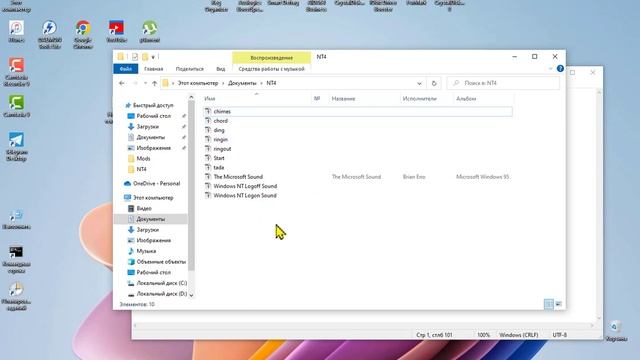This screenshot has height=360, width=640.
Task: Open Музыка under This PC
Action: pyautogui.click(x=146, y=251)
